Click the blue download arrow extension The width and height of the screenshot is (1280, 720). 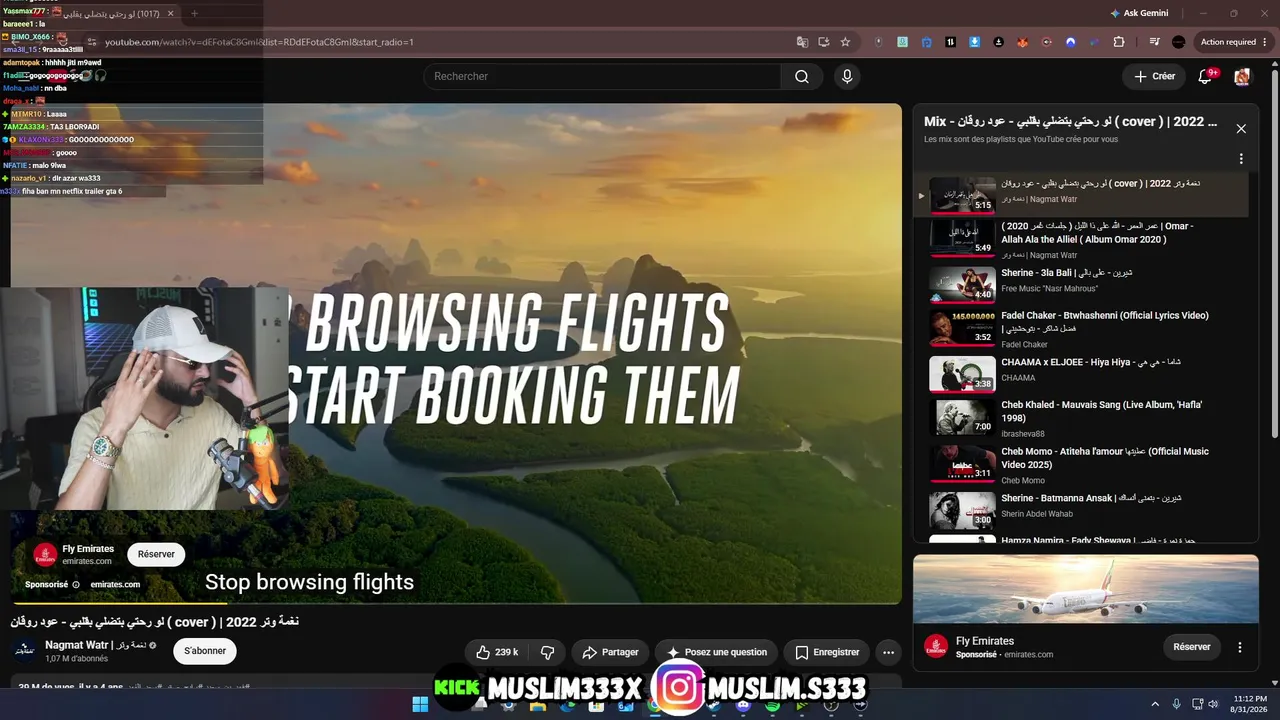tap(974, 42)
